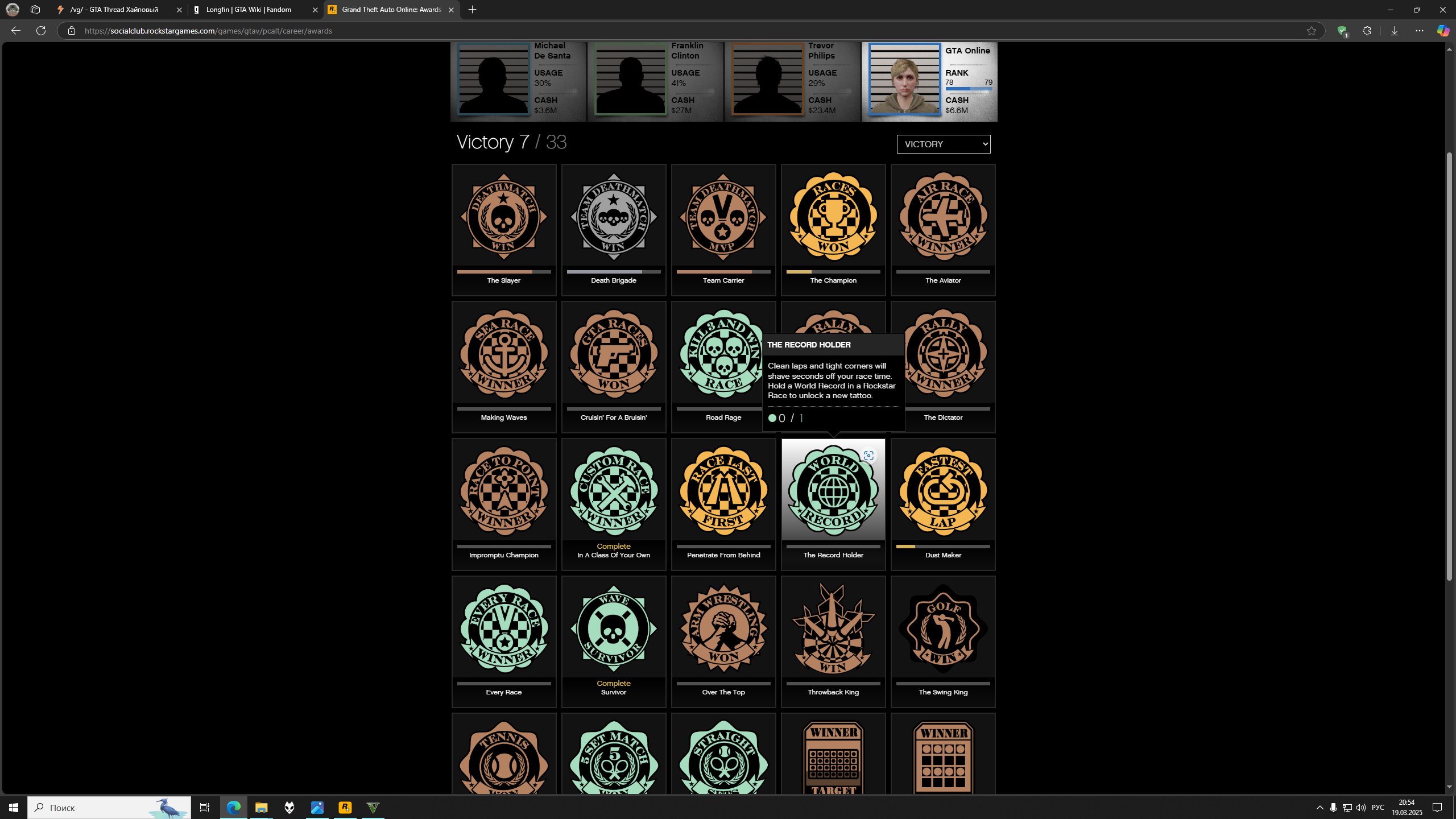Close the Grand Theft Auto Online Awards tab

451,10
